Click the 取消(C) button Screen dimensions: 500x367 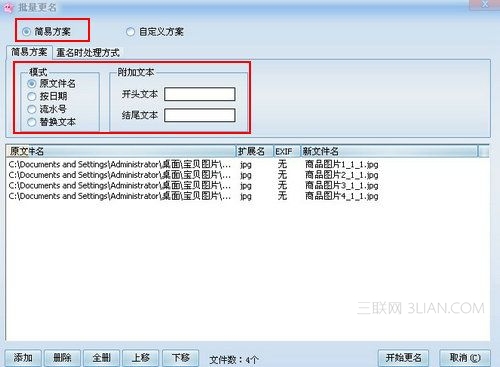point(465,358)
